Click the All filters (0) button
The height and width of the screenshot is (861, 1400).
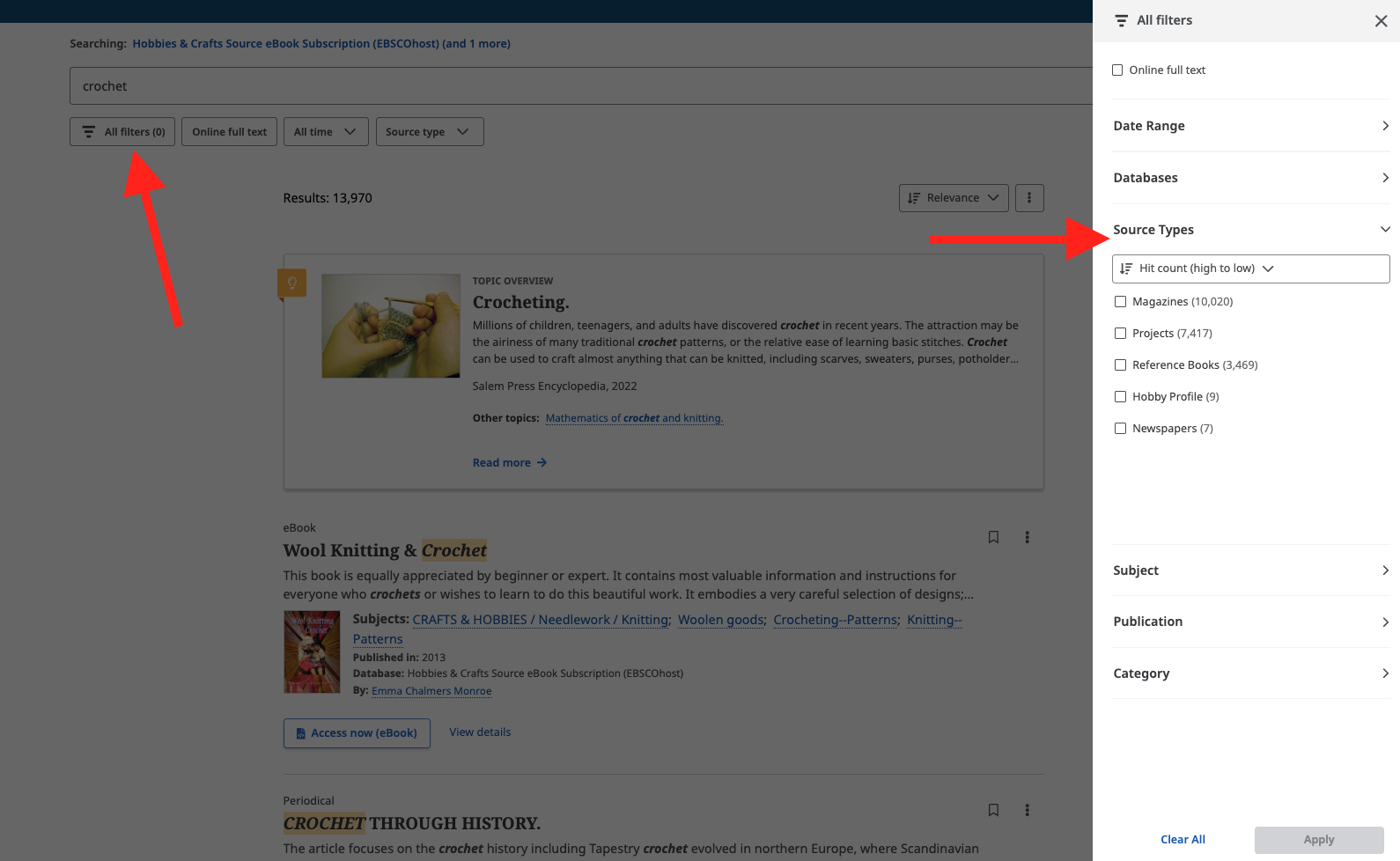pos(122,132)
